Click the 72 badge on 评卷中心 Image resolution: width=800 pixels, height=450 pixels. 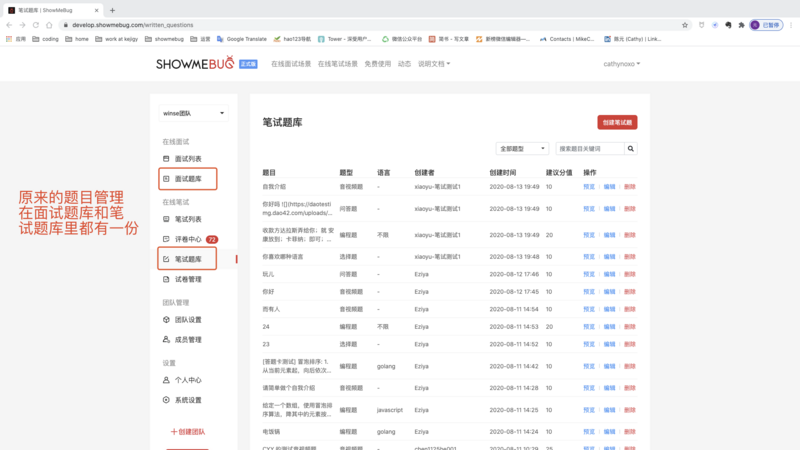[212, 239]
